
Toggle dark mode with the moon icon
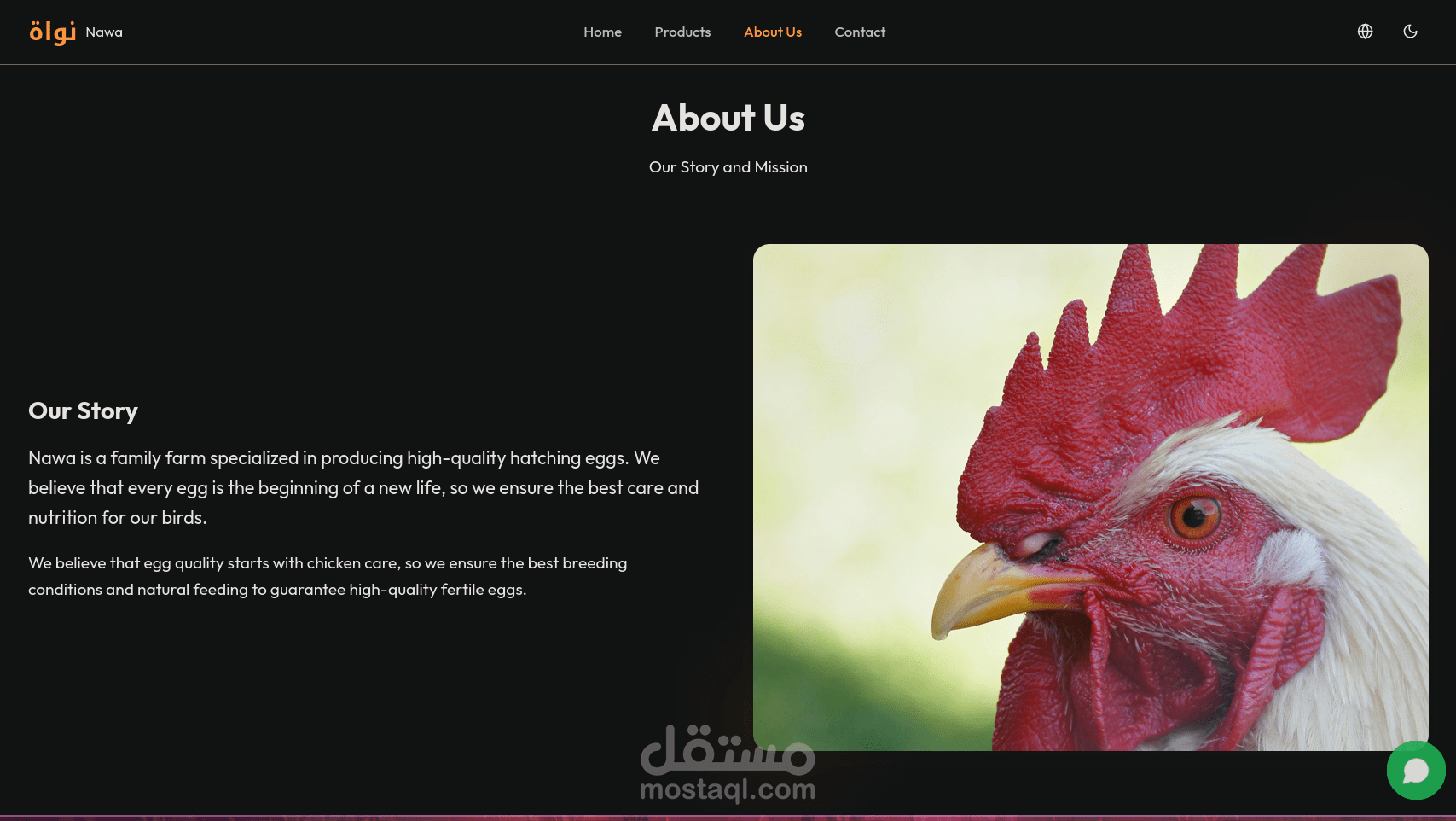pos(1410,32)
